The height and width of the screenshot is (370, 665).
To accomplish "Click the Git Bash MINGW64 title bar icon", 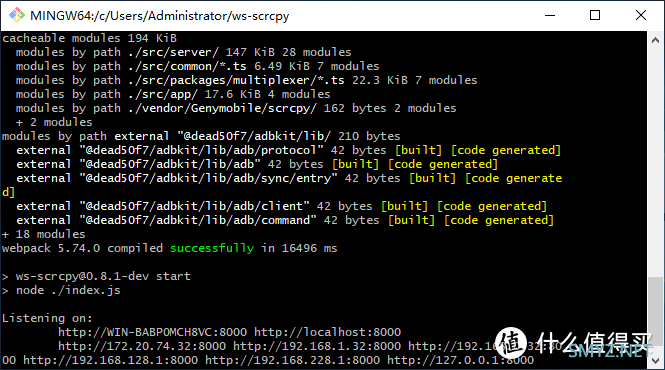I will (17, 15).
